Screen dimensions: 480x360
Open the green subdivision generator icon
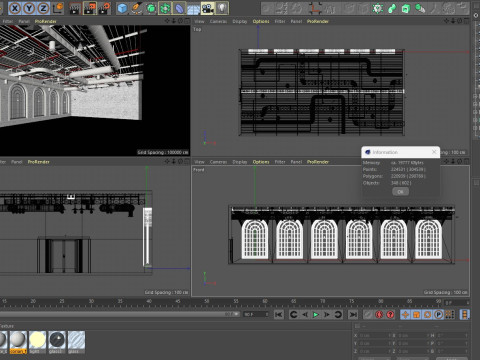click(151, 8)
